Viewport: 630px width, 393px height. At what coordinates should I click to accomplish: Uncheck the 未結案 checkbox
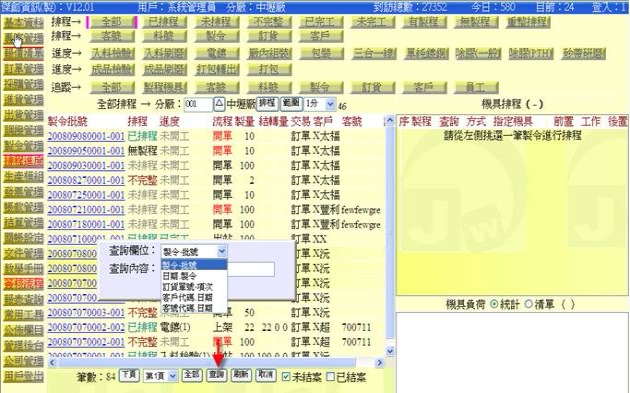click(x=286, y=377)
